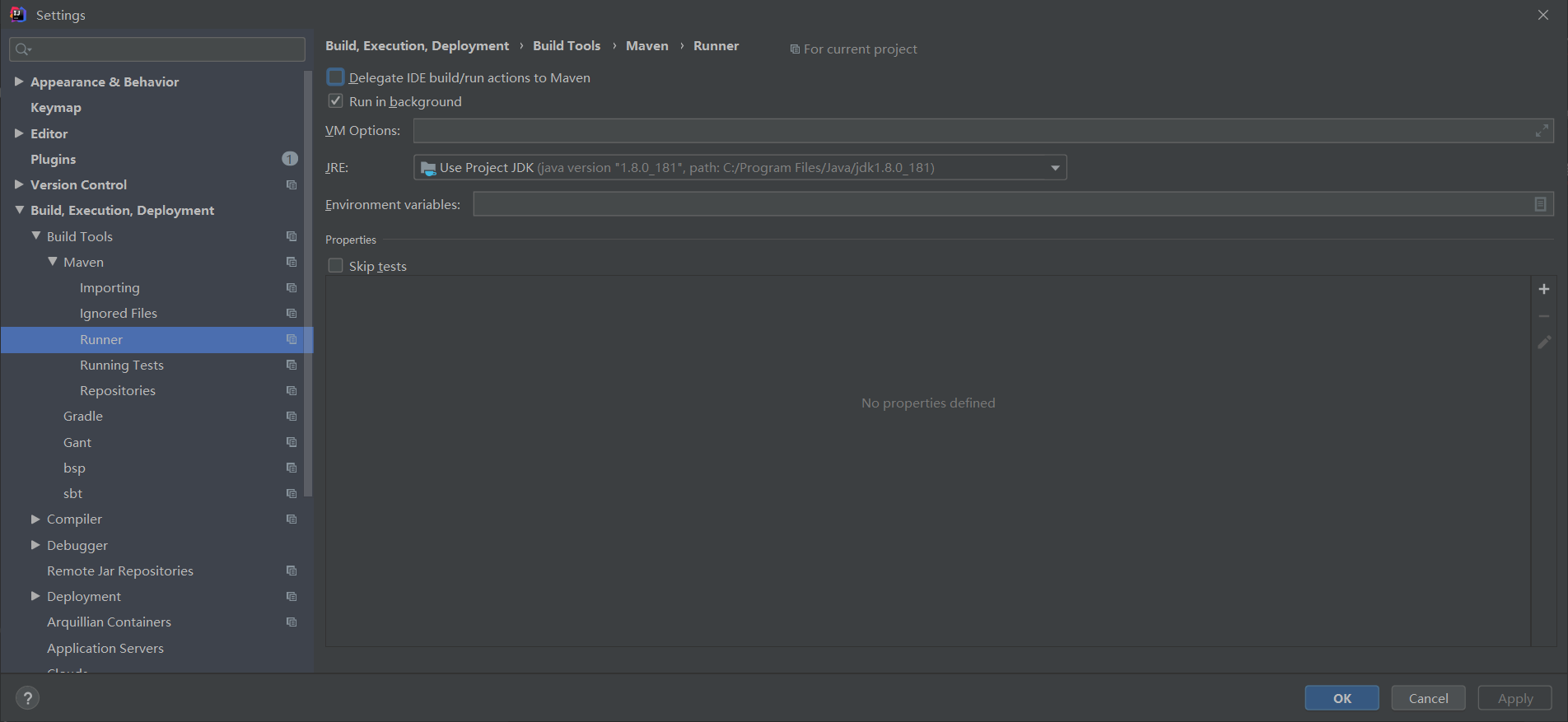Enable Delegate IDE build/run actions to Maven
The height and width of the screenshot is (722, 1568).
(x=335, y=77)
